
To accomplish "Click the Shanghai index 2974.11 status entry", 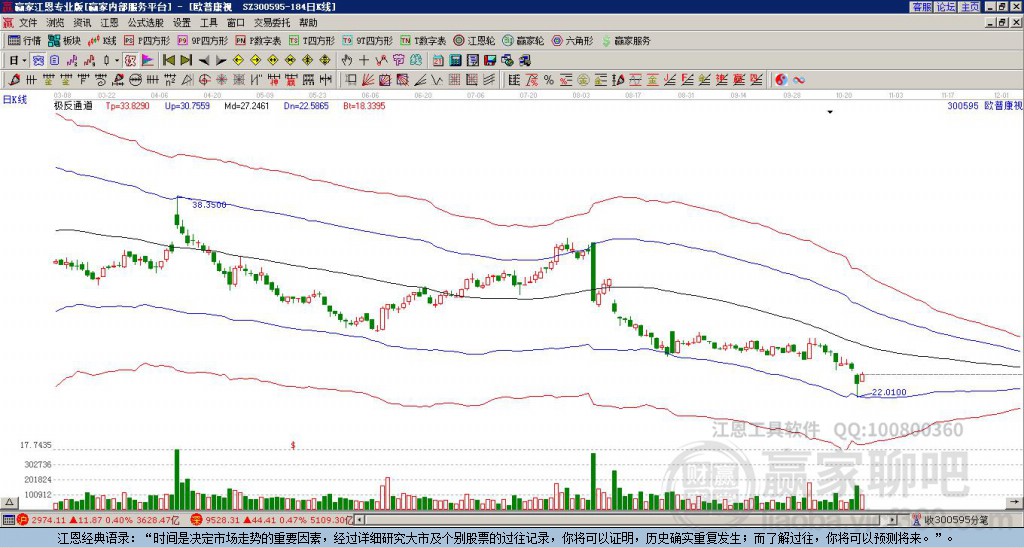I will tap(98, 520).
